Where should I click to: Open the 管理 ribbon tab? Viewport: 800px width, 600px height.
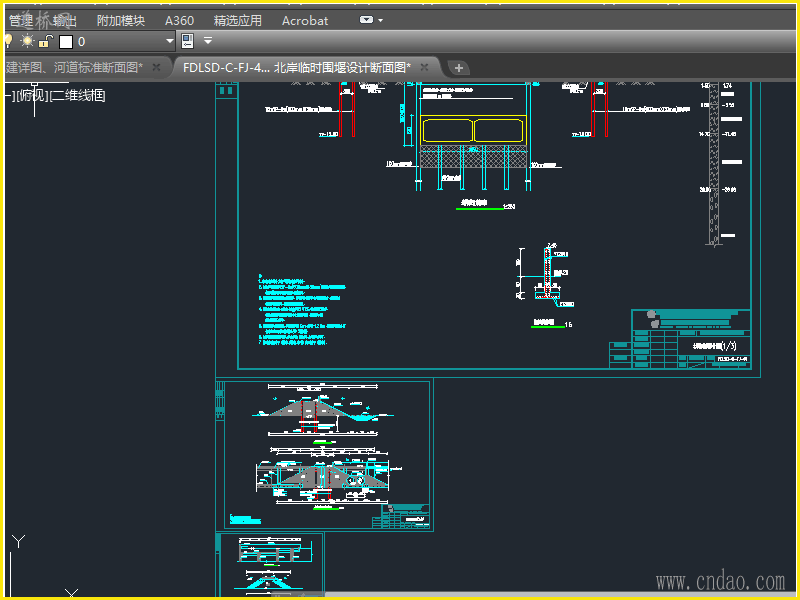pyautogui.click(x=21, y=20)
